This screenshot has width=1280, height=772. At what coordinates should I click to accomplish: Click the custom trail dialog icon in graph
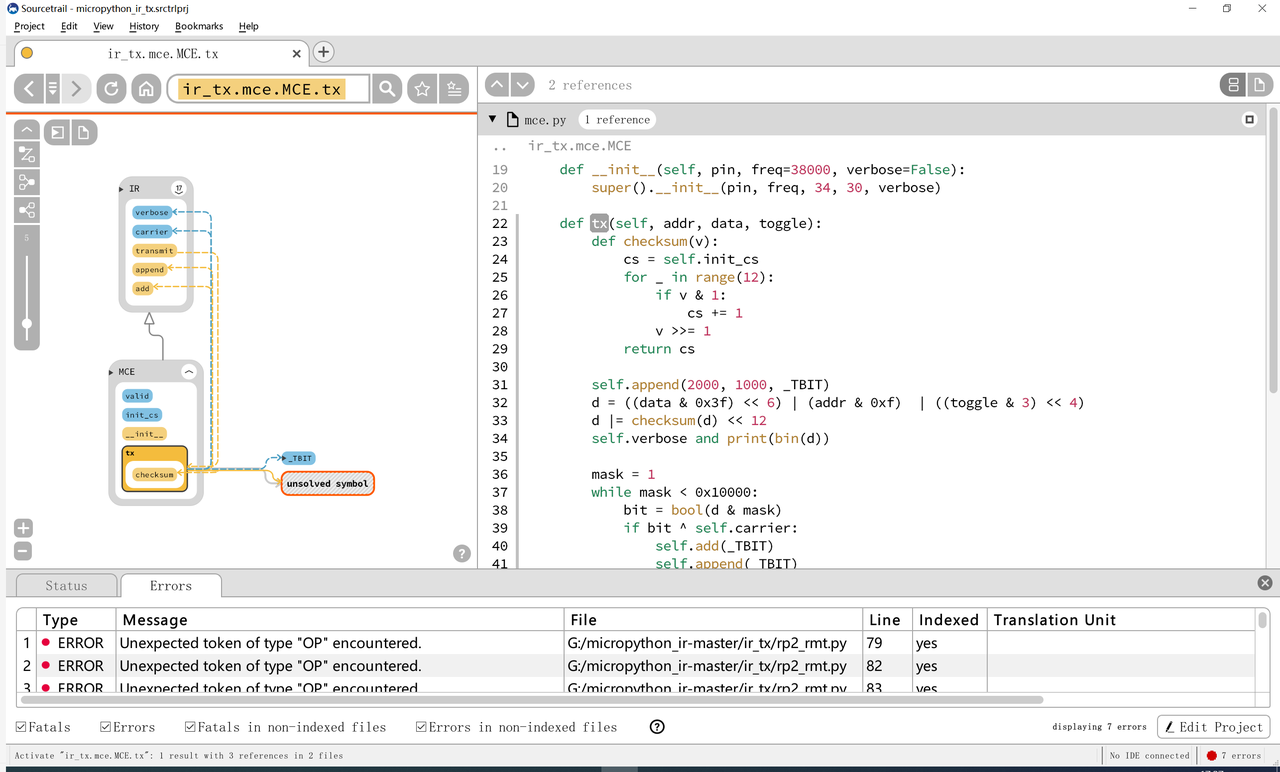(27, 154)
